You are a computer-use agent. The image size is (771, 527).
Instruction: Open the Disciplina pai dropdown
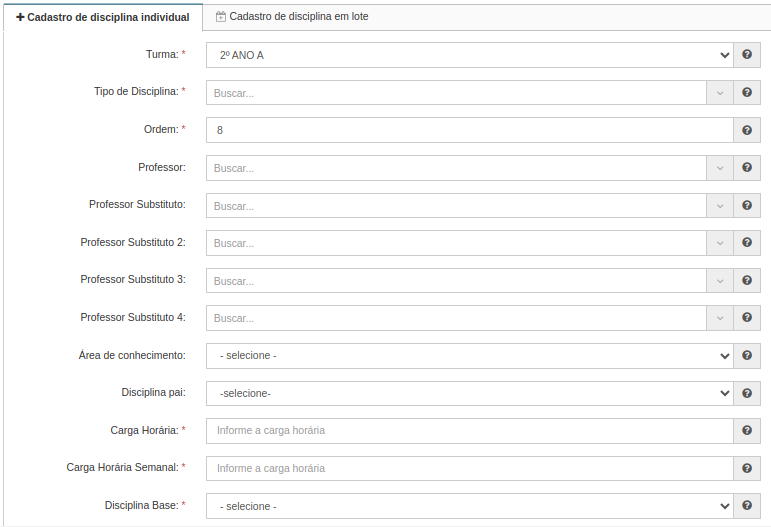pyautogui.click(x=470, y=393)
